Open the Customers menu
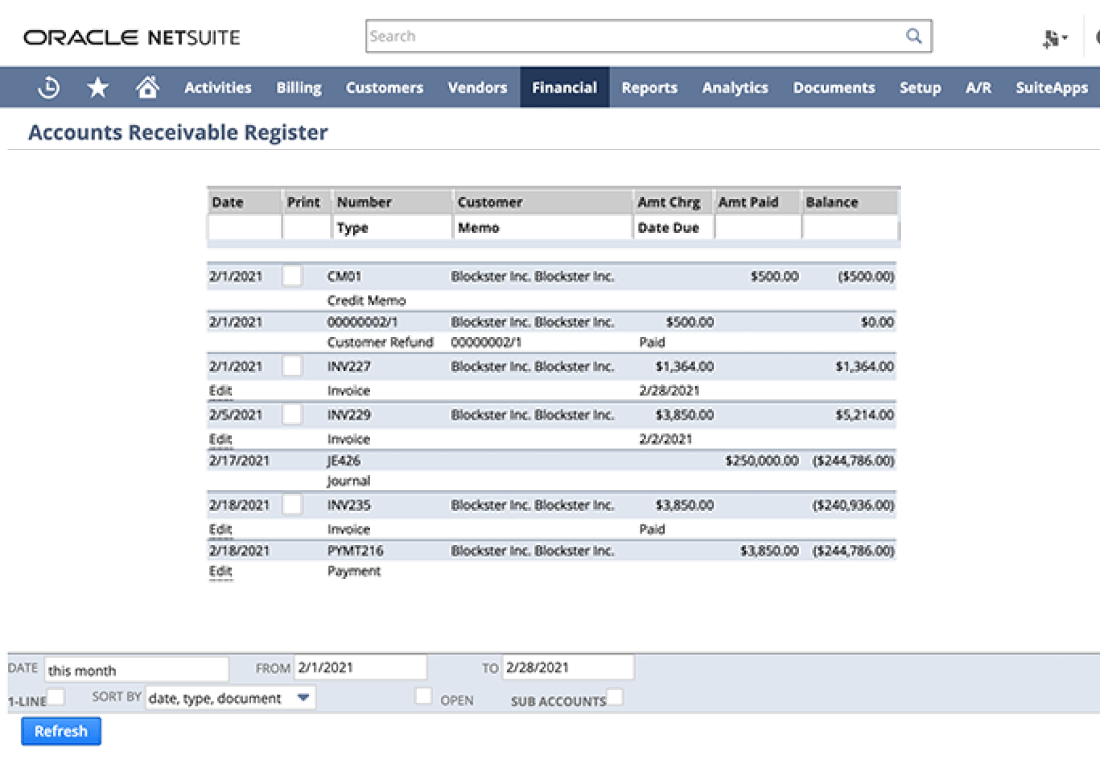1100x765 pixels. click(384, 88)
